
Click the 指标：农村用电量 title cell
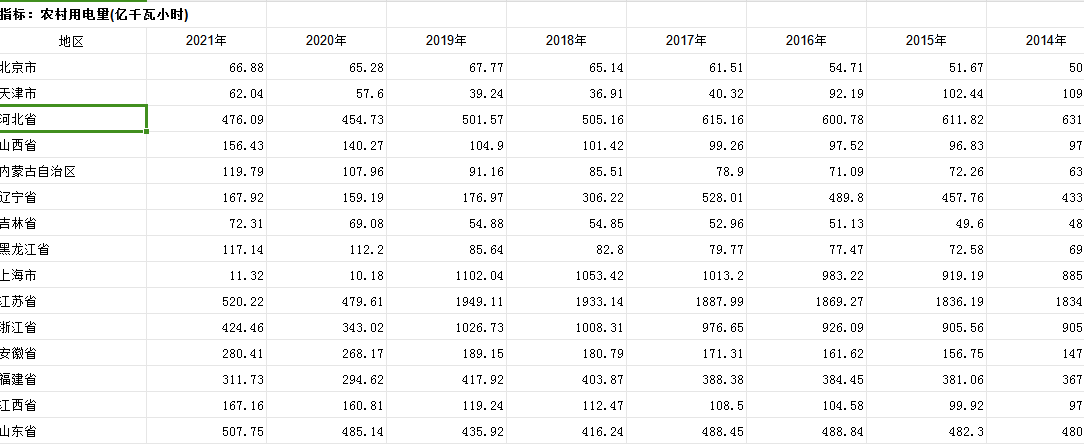95,15
